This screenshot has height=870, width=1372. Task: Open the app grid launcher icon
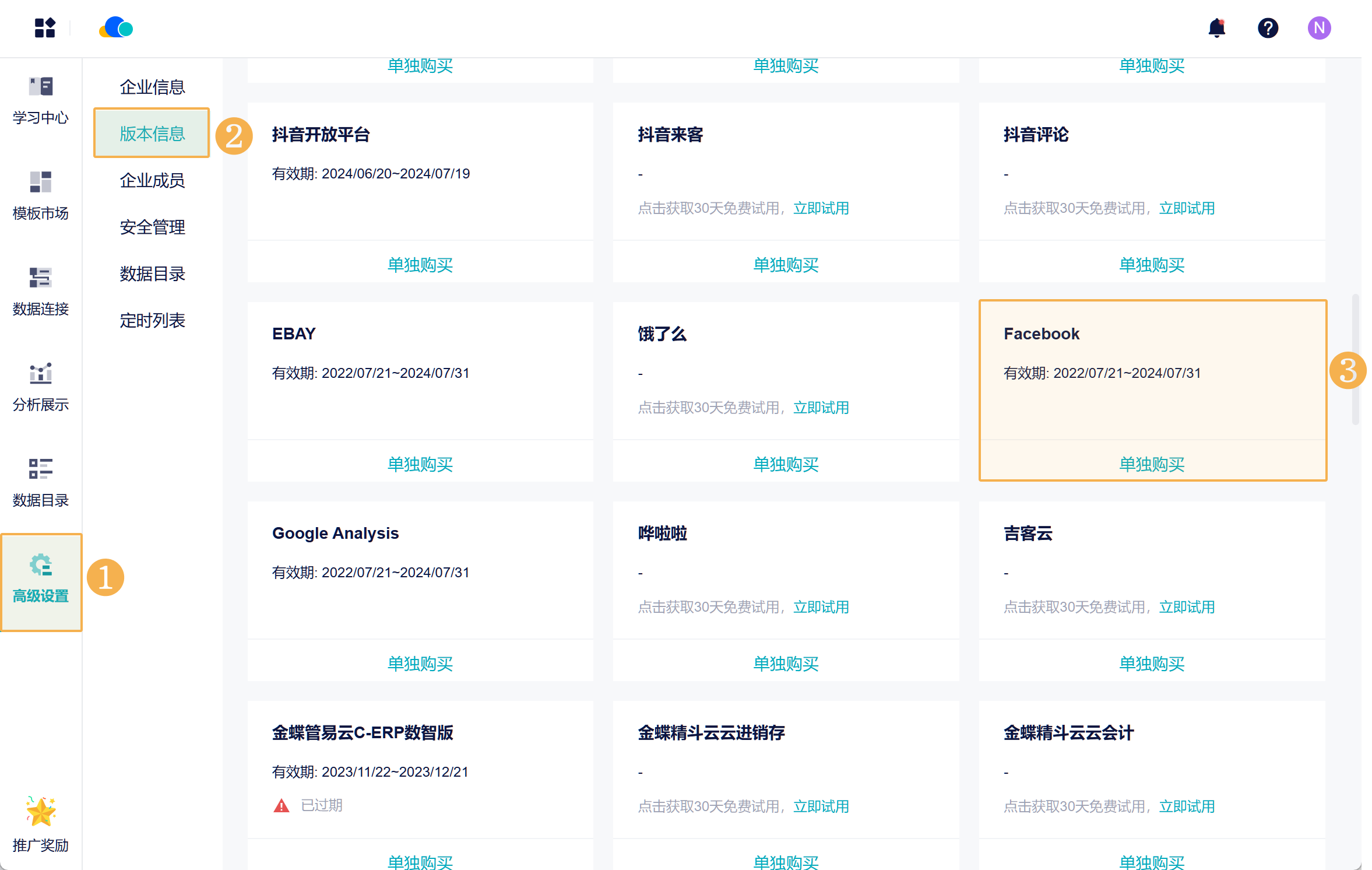45,28
